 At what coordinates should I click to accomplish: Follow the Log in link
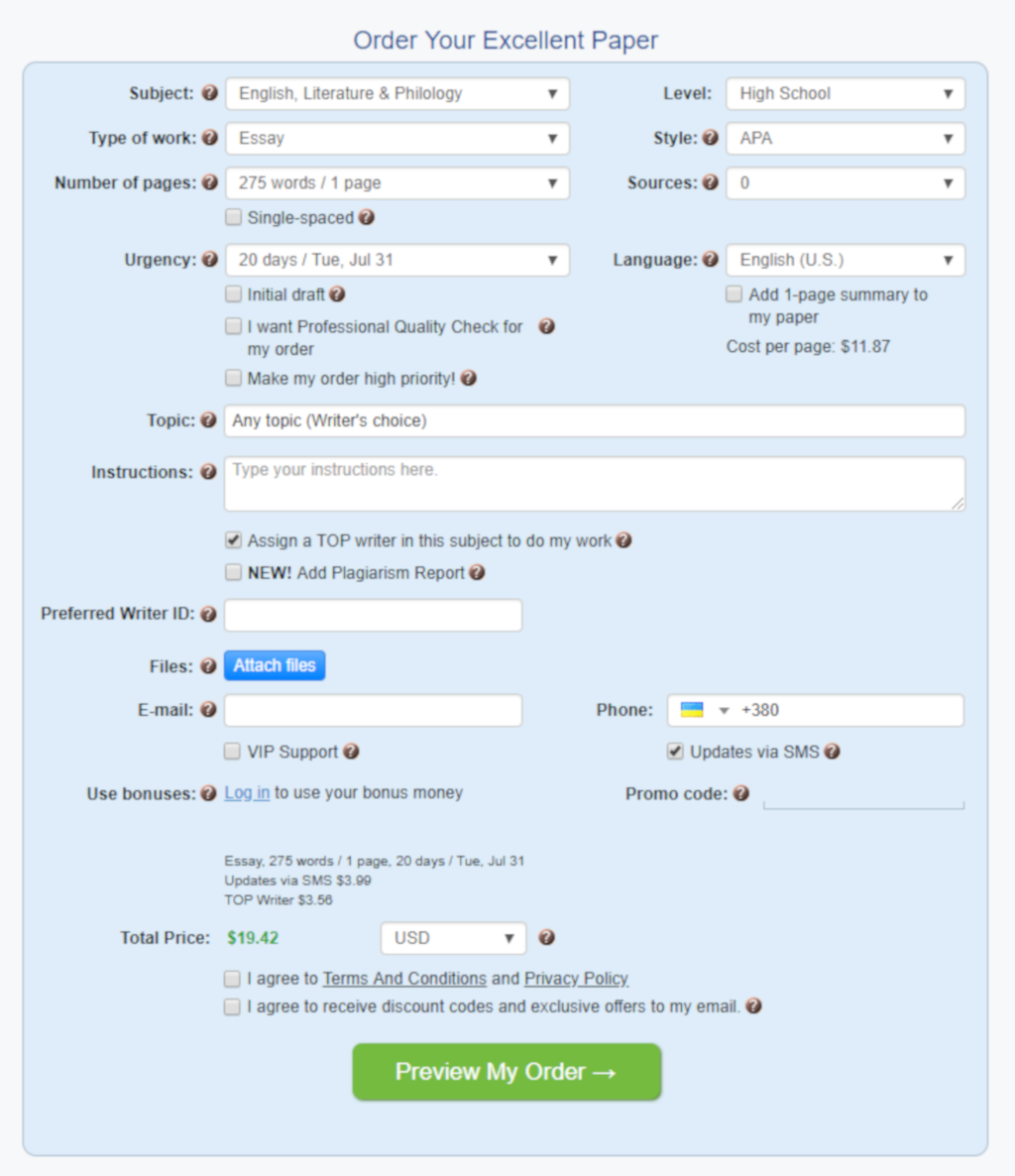pos(247,793)
